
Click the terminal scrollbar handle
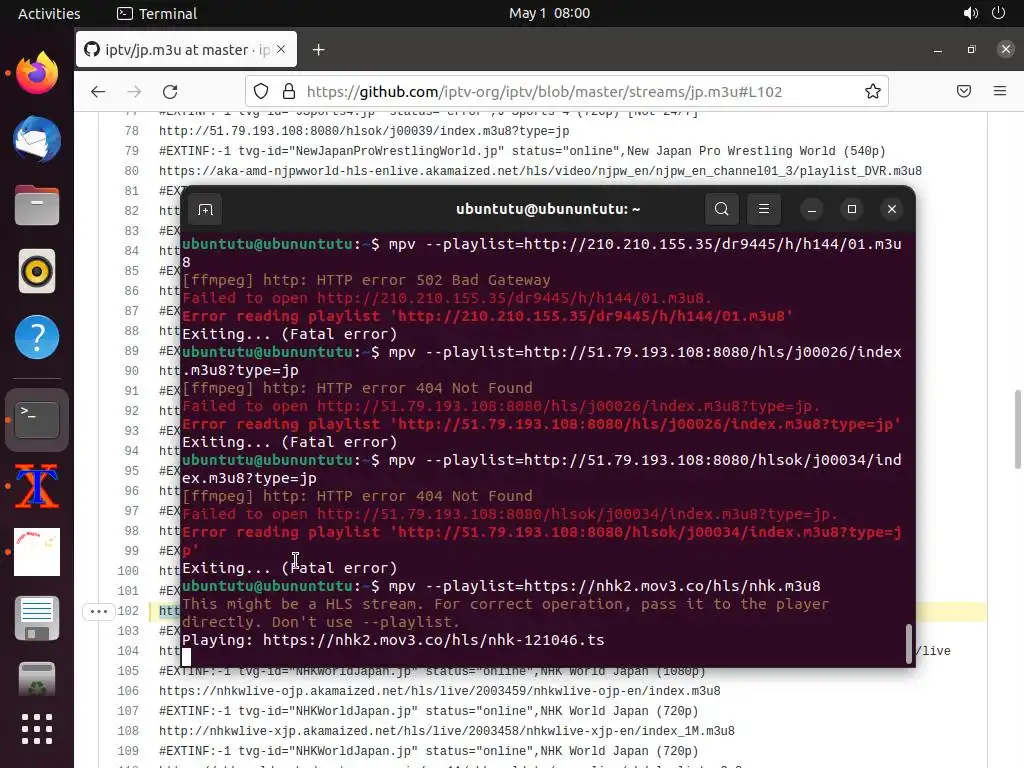click(x=908, y=644)
